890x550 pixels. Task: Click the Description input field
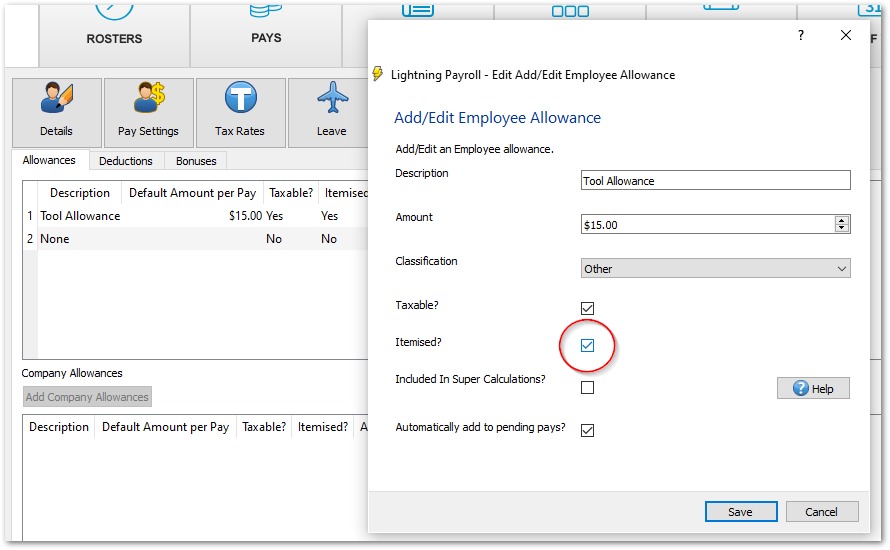coord(716,180)
